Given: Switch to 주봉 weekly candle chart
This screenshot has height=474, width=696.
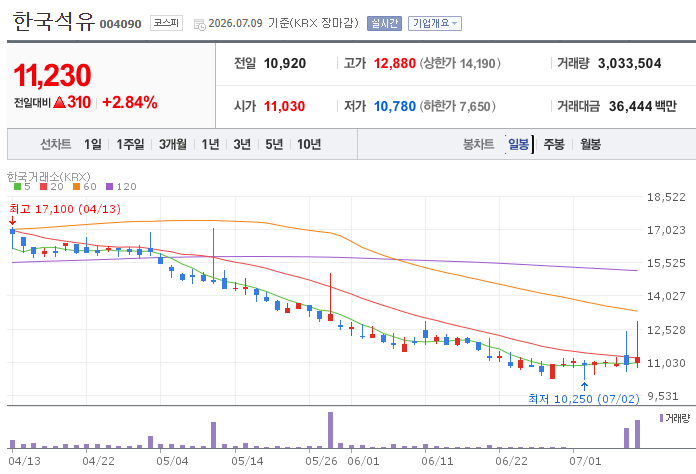Looking at the screenshot, I should point(554,144).
